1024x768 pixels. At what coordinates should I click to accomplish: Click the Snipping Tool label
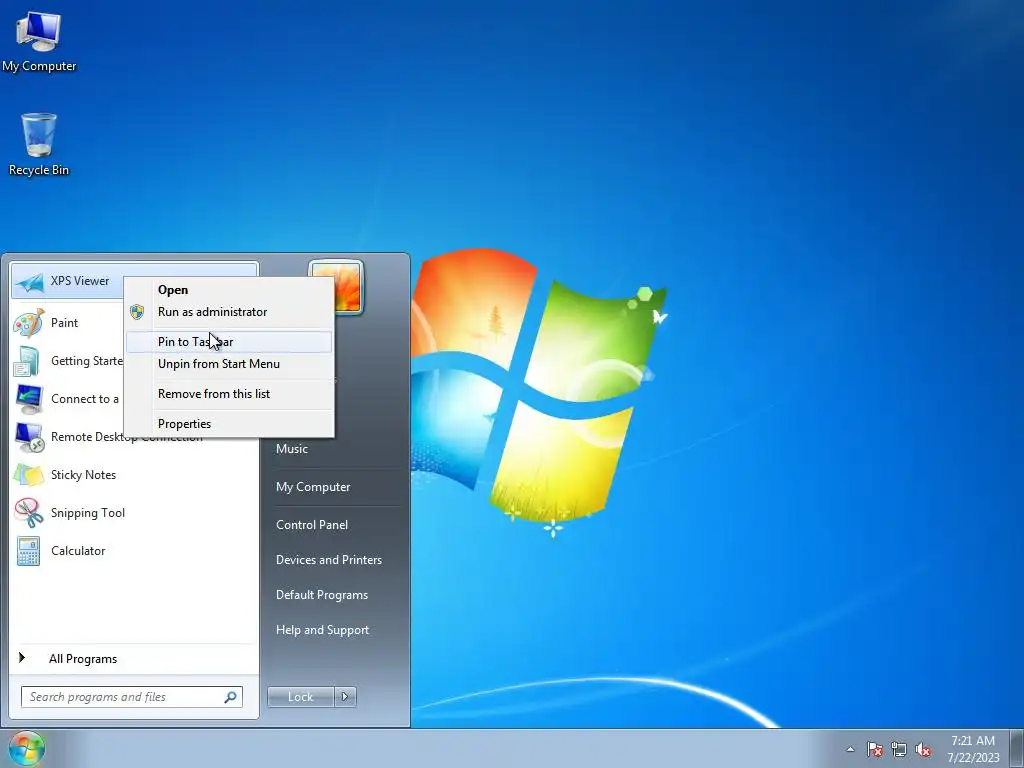coord(88,513)
